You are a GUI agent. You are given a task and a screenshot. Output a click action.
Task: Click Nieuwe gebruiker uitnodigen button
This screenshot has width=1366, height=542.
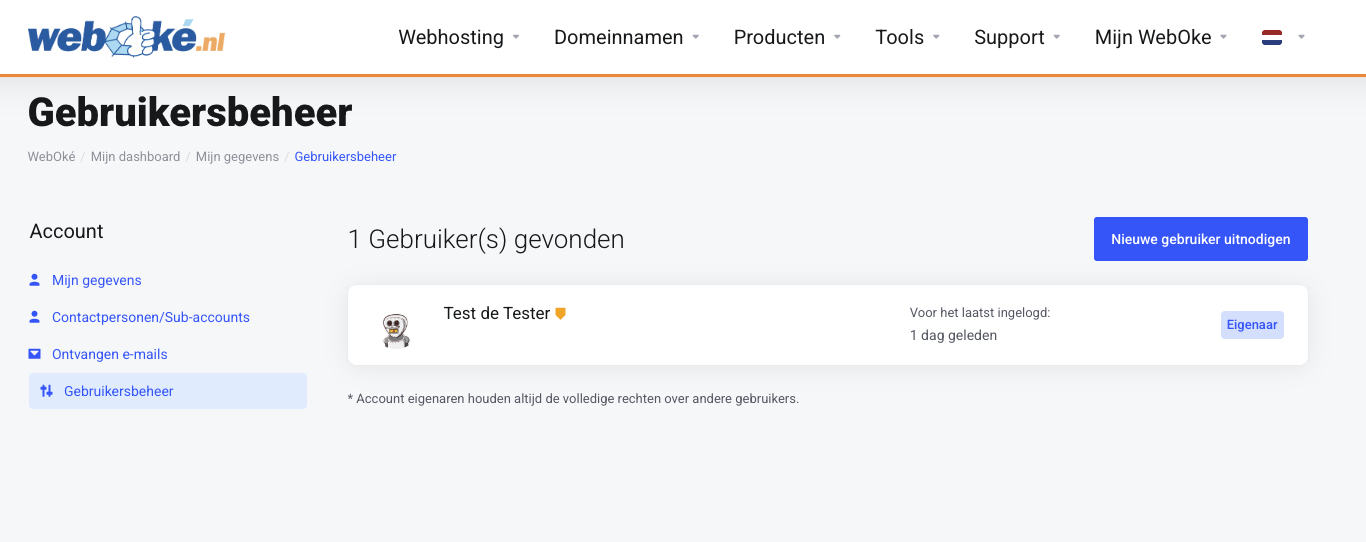(1200, 239)
